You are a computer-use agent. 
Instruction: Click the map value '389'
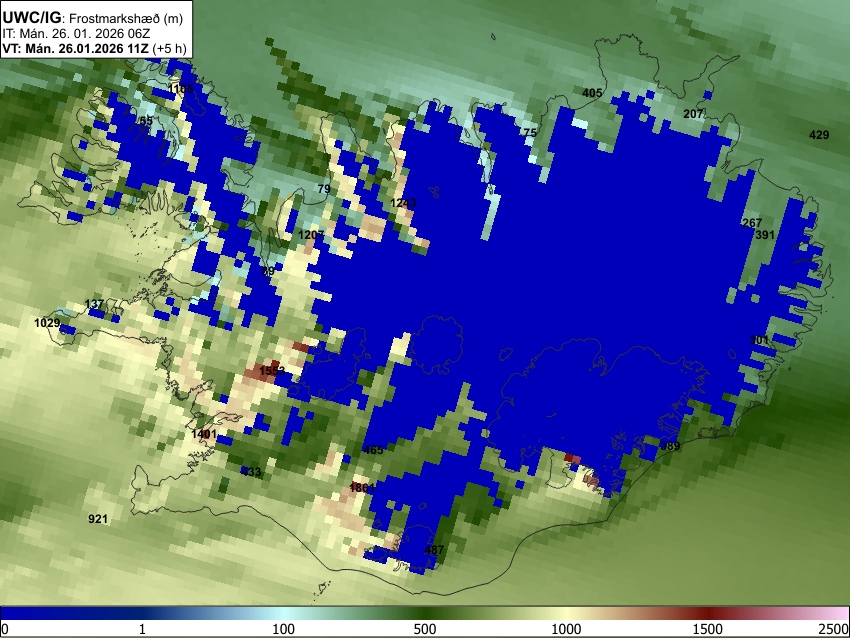click(x=670, y=446)
